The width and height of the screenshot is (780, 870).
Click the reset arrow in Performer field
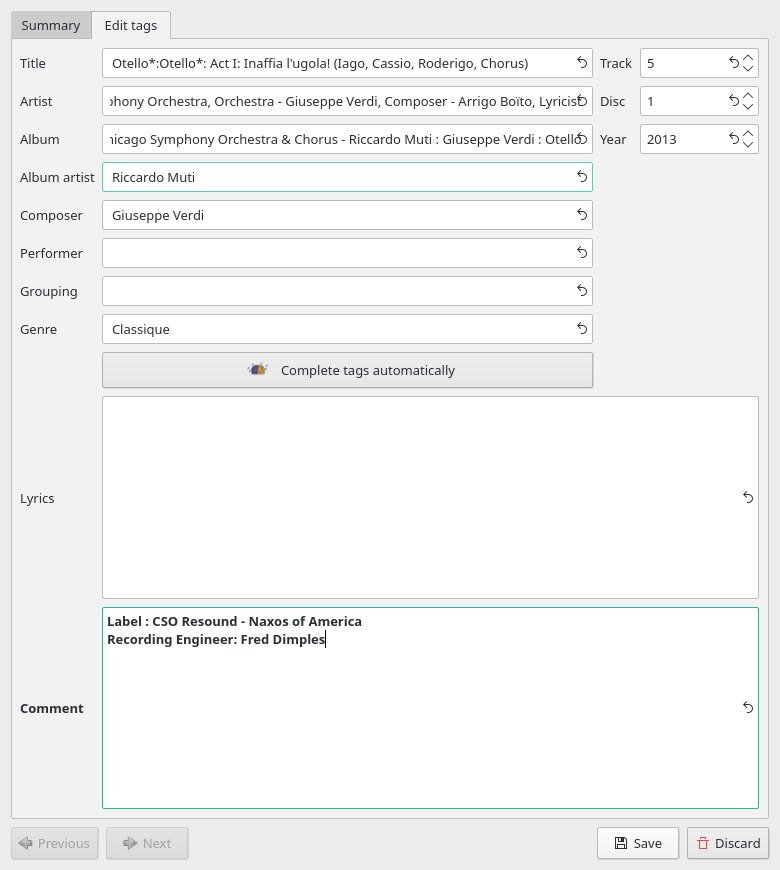tap(582, 253)
